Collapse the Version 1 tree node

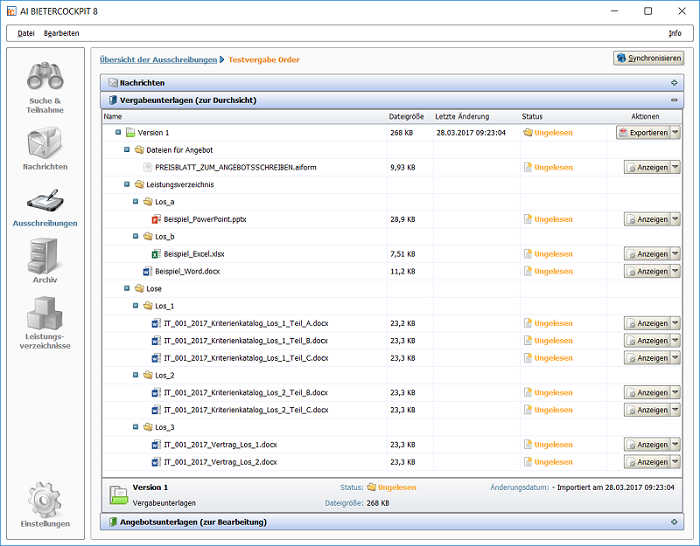[x=118, y=132]
